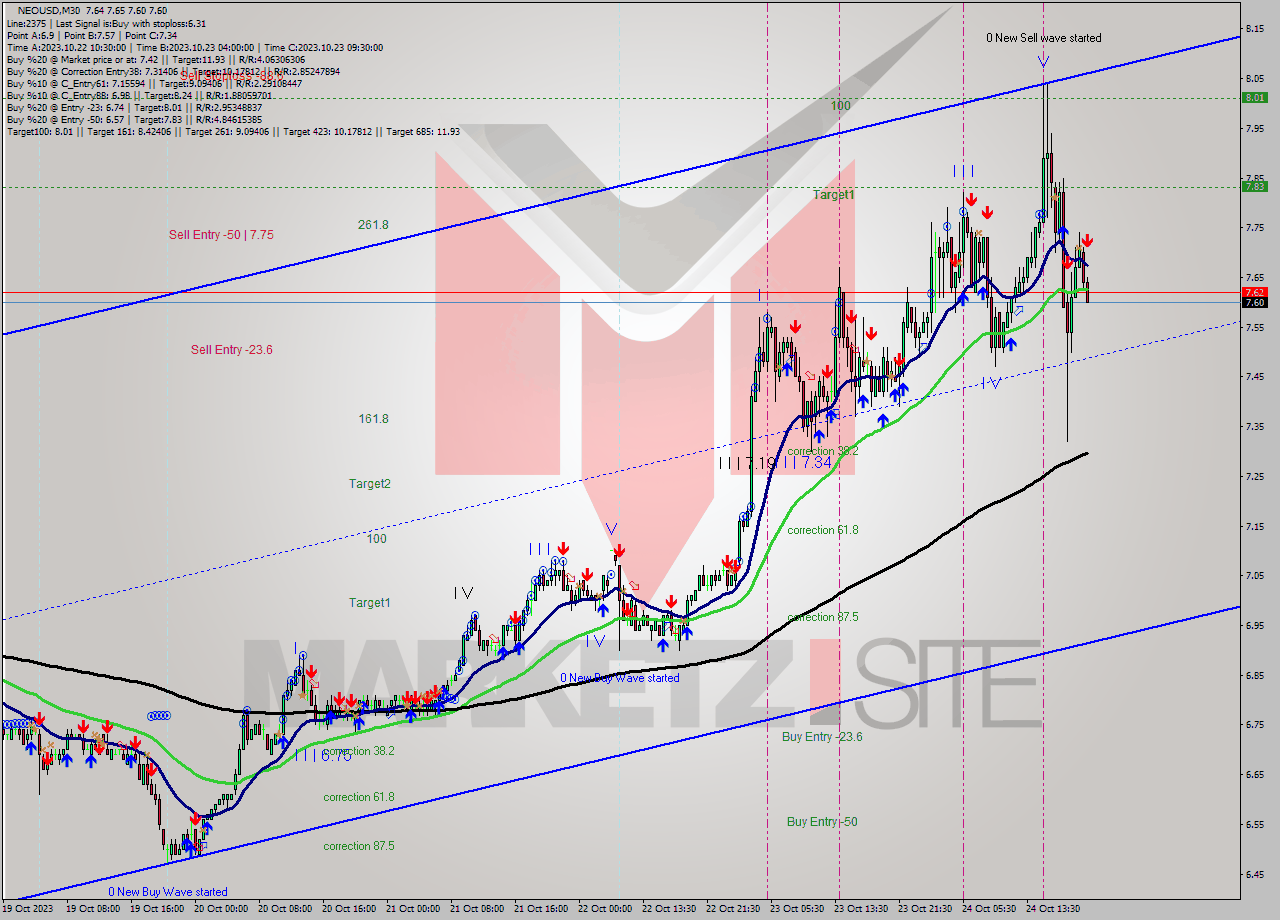
Task: Click the '19 Oct 16:00' time axis label
Action: click(156, 909)
